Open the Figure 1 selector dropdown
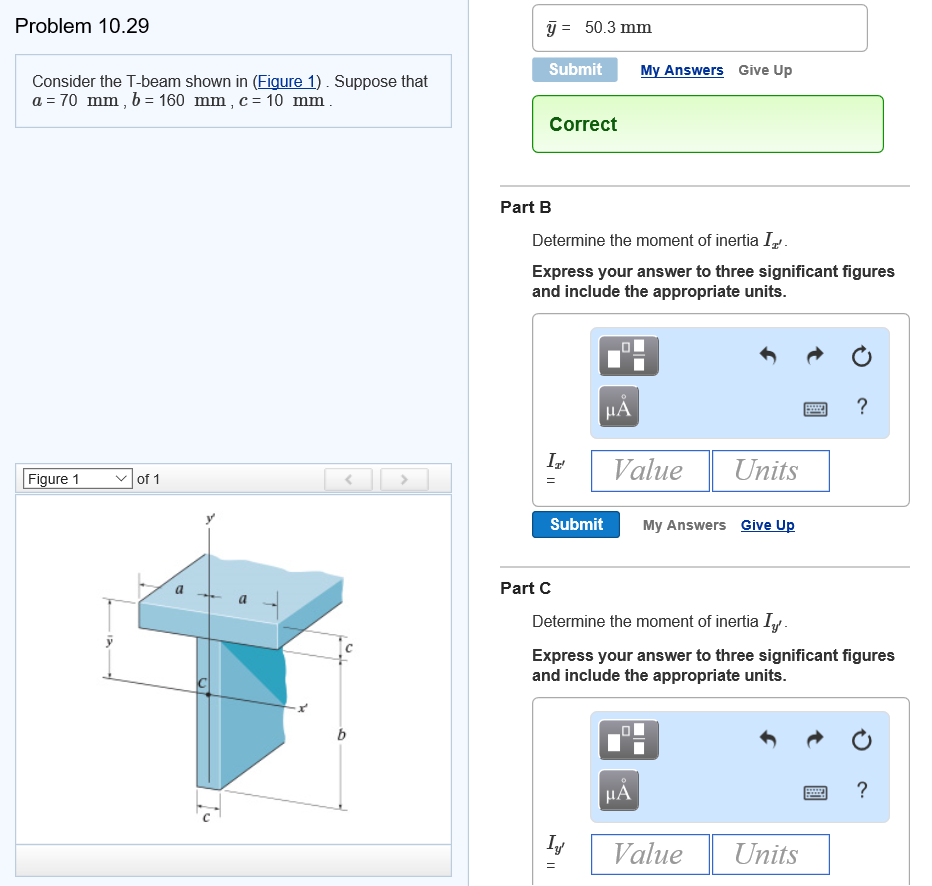Viewport: 932px width, 886px height. (x=76, y=479)
